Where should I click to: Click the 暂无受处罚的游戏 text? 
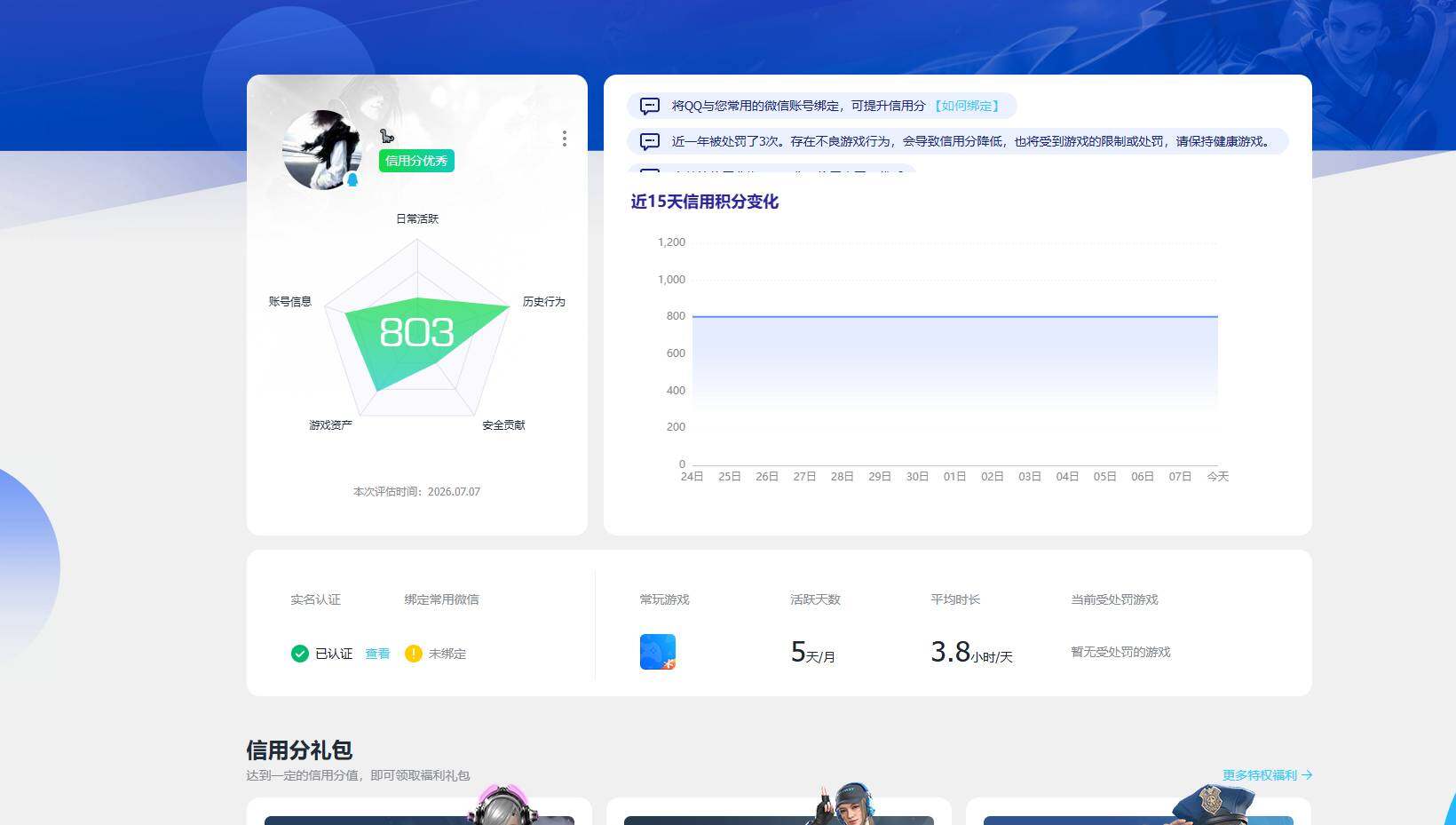click(1120, 652)
